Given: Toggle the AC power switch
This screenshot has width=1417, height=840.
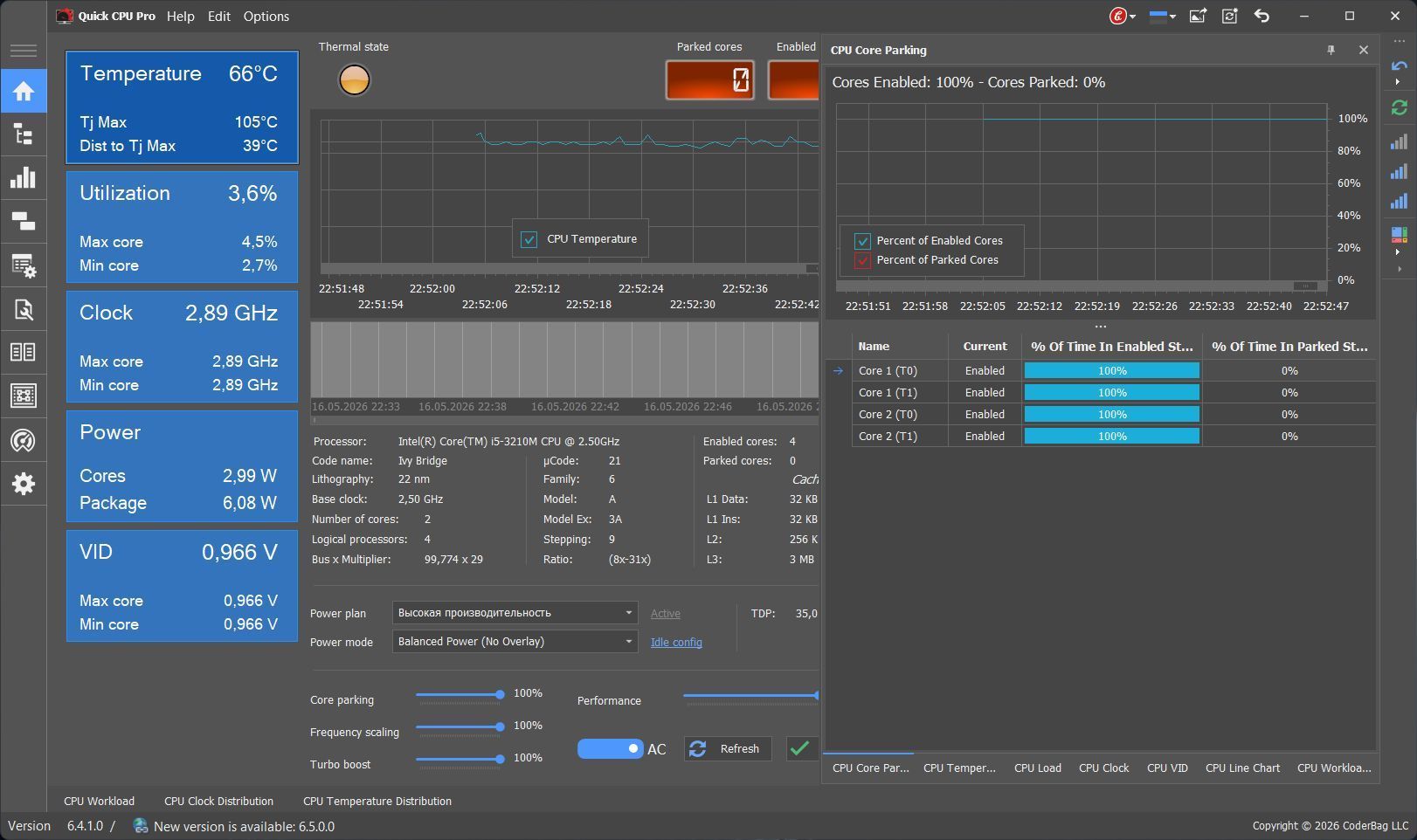Looking at the screenshot, I should coord(610,748).
